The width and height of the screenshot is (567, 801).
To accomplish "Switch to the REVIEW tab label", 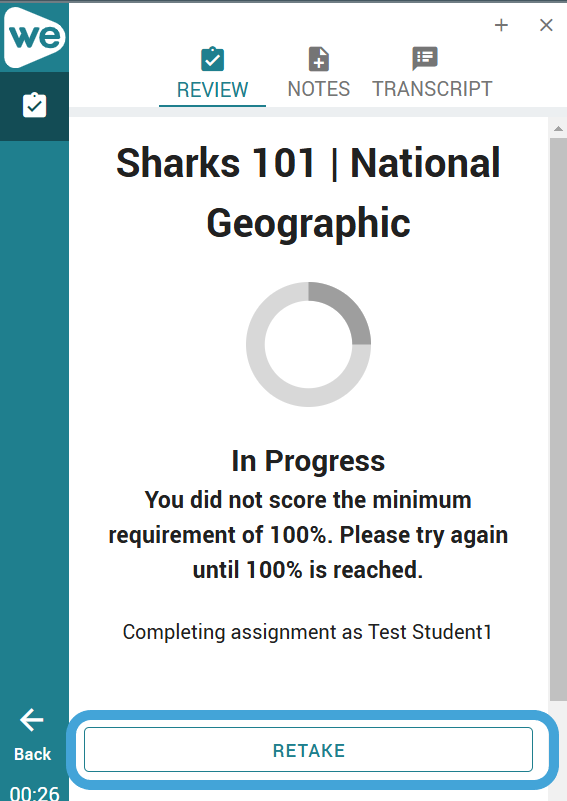I will (212, 90).
